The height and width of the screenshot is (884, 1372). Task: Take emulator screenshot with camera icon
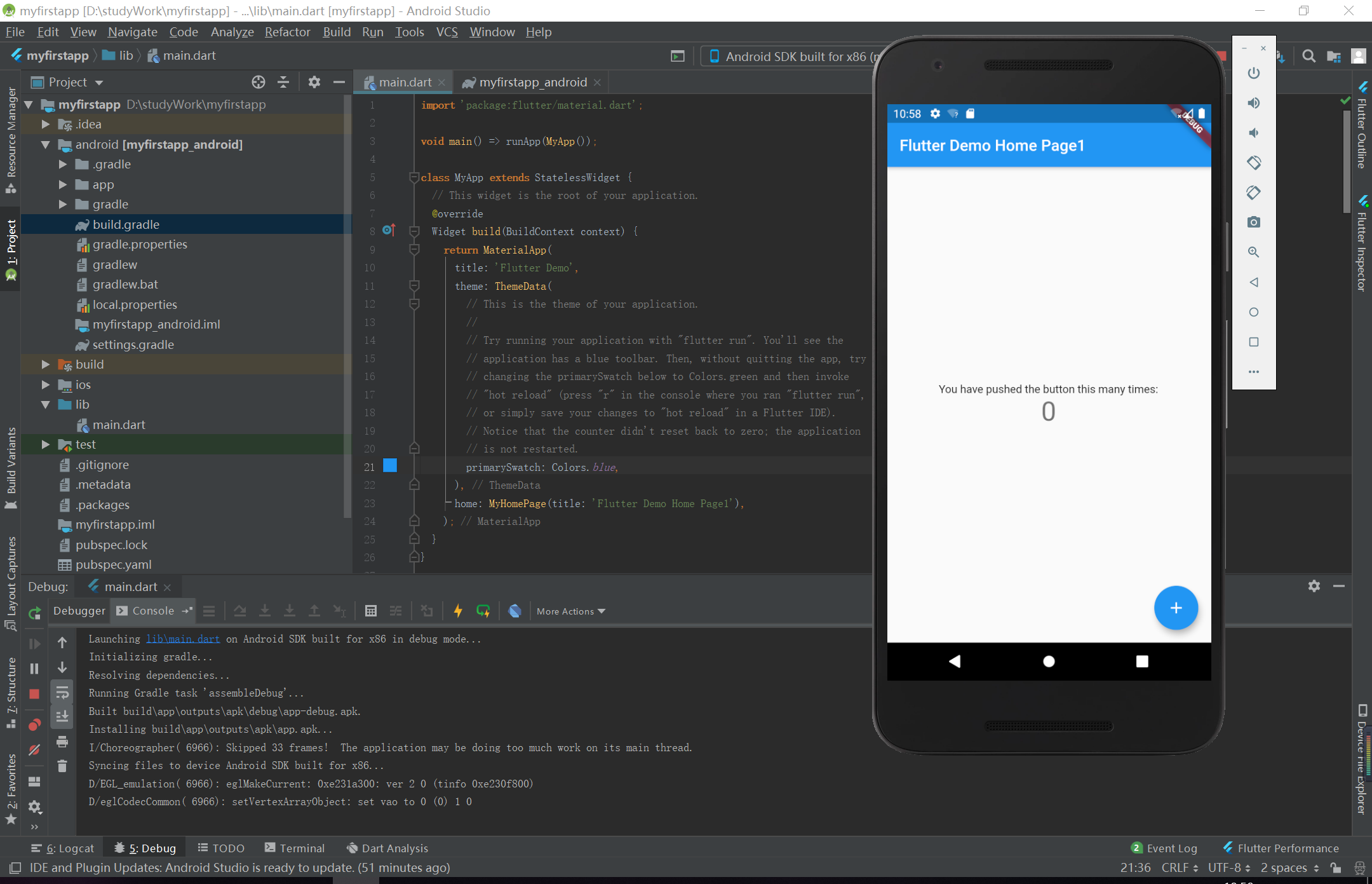(x=1253, y=222)
